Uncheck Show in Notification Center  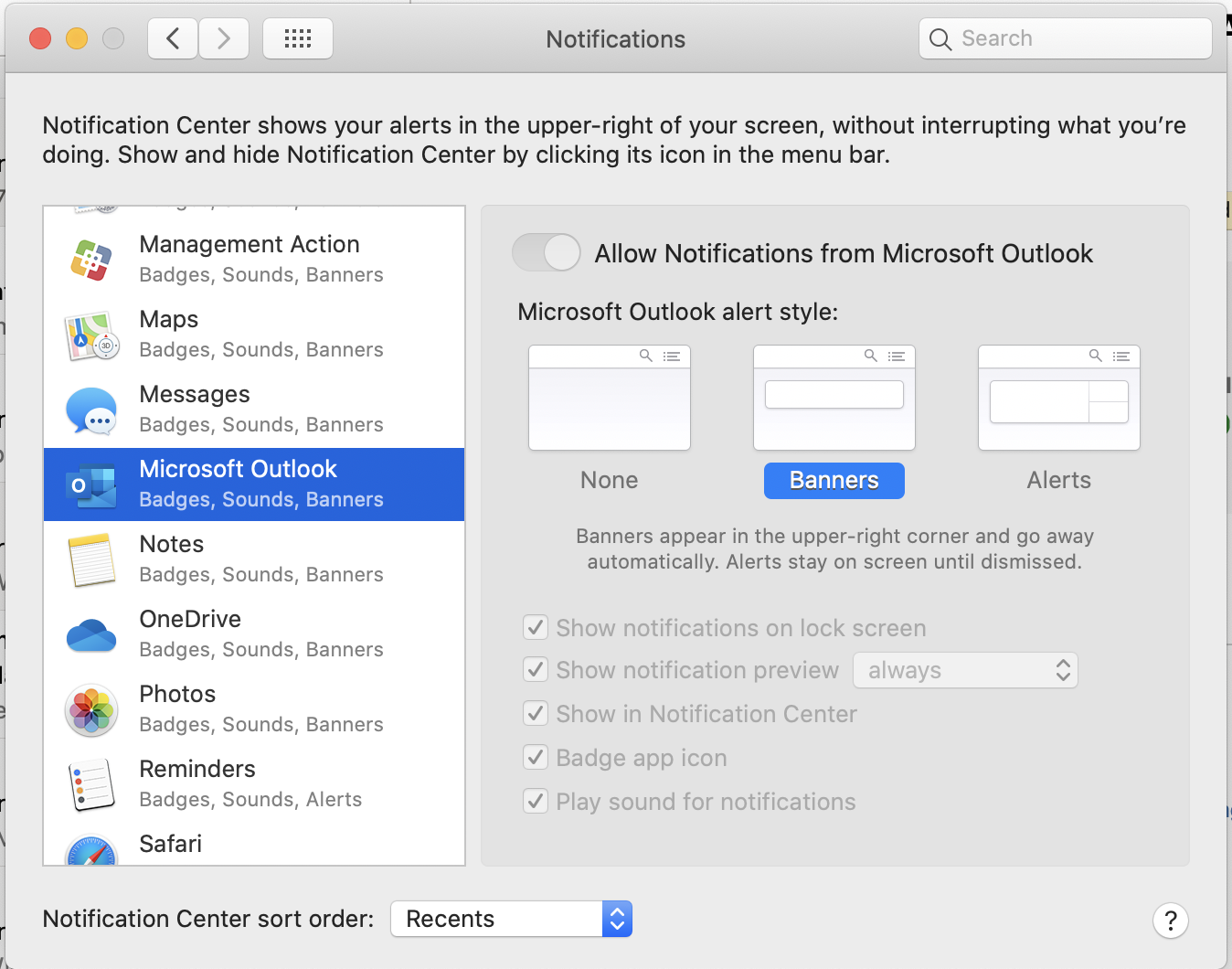tap(536, 714)
